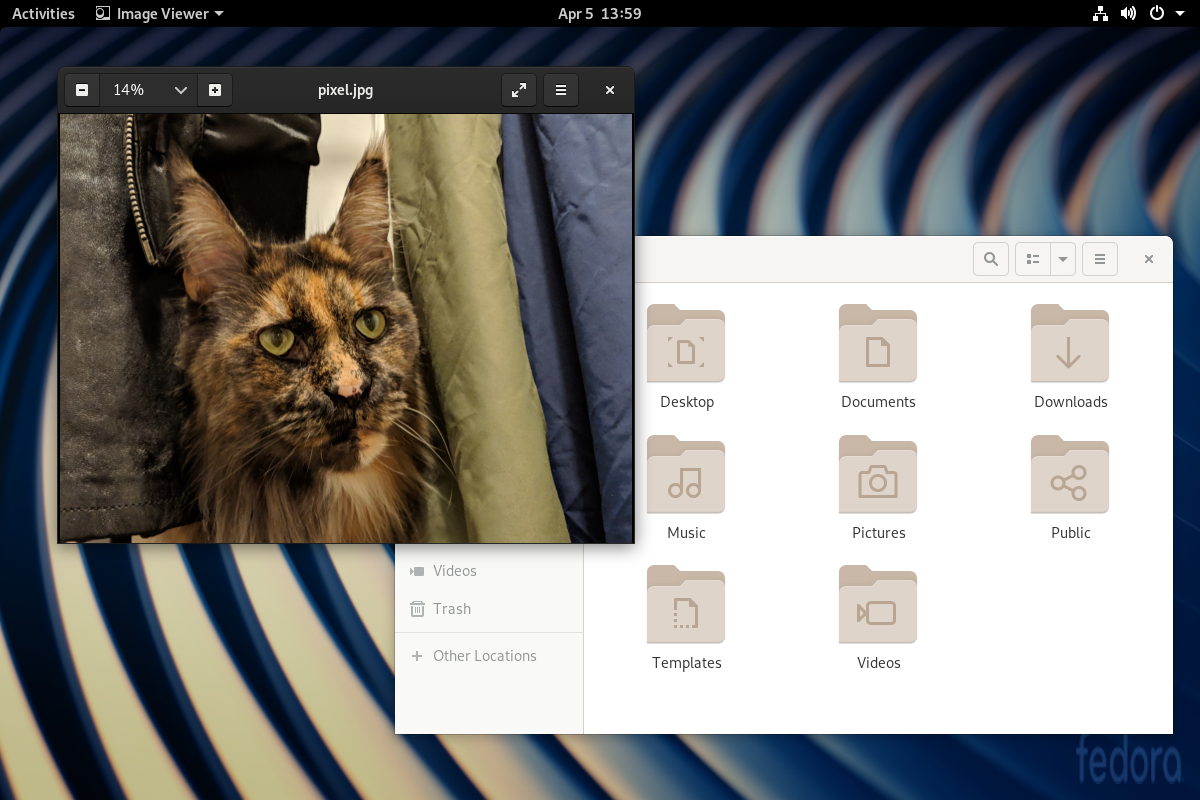
Task: Open the Image Viewer application menu
Action: coord(158,13)
